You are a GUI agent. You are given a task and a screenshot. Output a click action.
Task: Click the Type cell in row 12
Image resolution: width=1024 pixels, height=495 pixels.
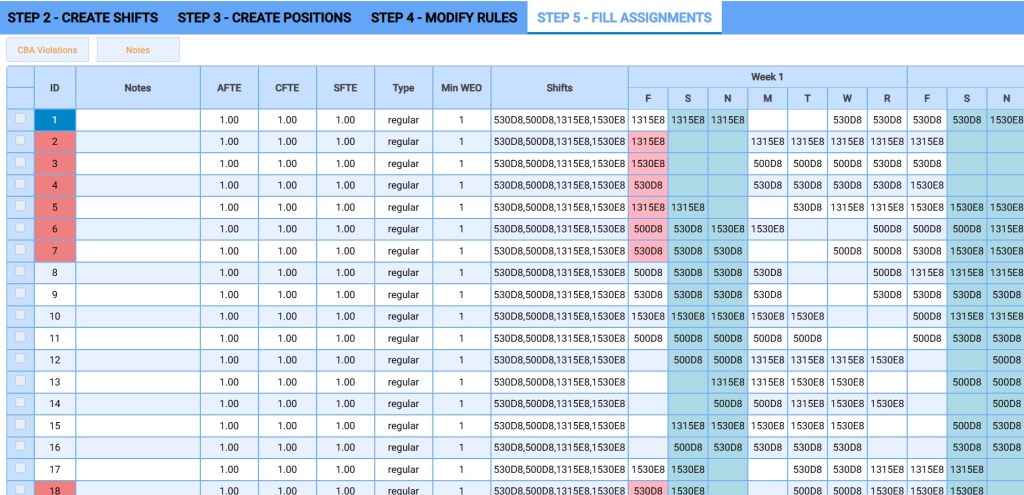[x=403, y=360]
